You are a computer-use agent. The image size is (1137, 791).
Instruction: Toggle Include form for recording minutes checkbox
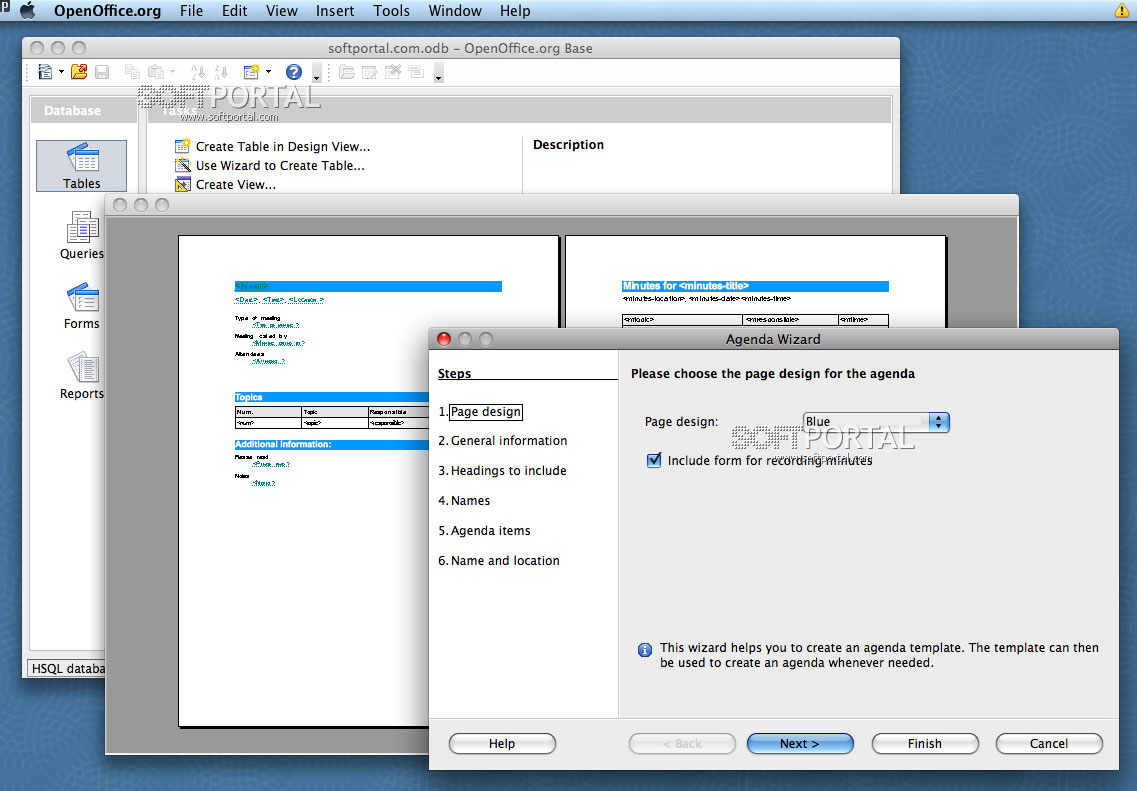[654, 460]
